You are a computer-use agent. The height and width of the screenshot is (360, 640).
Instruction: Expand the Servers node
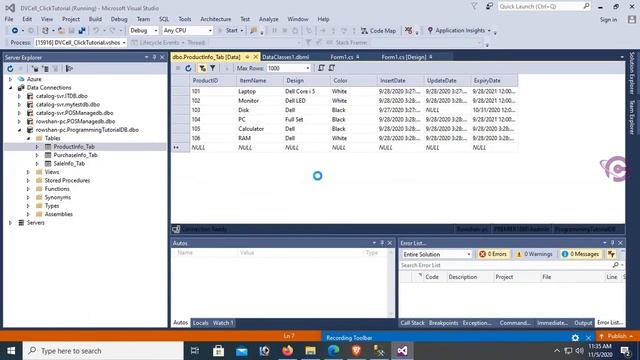pyautogui.click(x=10, y=223)
